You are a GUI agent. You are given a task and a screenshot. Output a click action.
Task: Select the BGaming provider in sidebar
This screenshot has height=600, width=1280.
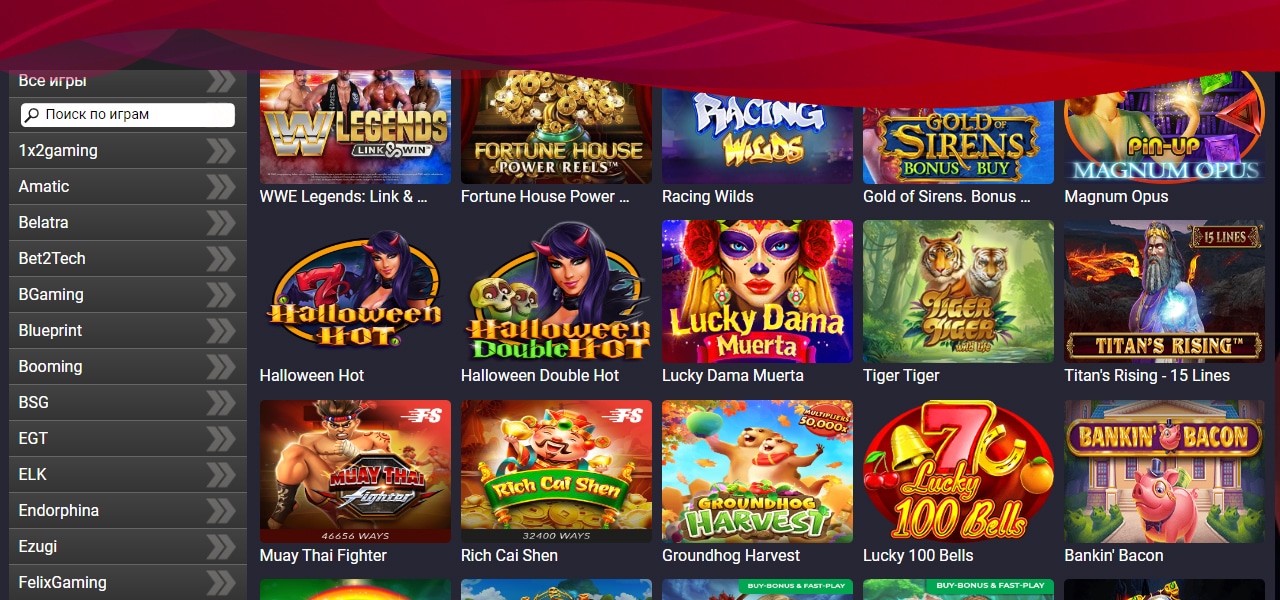click(128, 295)
